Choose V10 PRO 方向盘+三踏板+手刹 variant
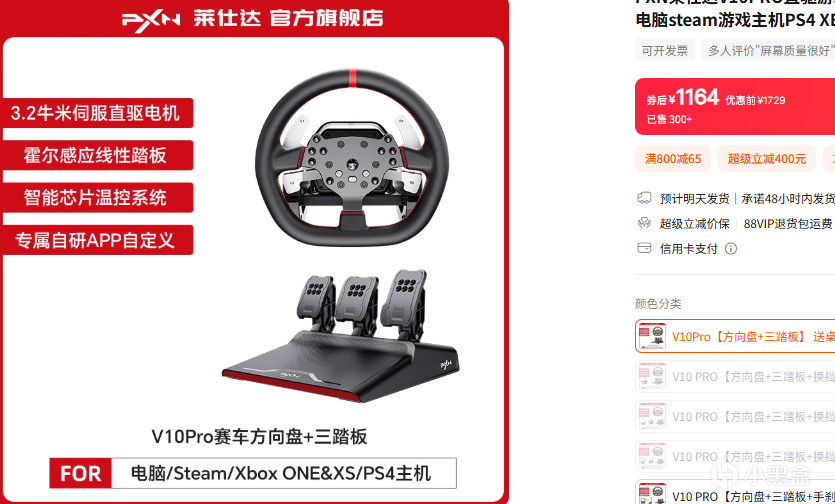 (x=735, y=493)
